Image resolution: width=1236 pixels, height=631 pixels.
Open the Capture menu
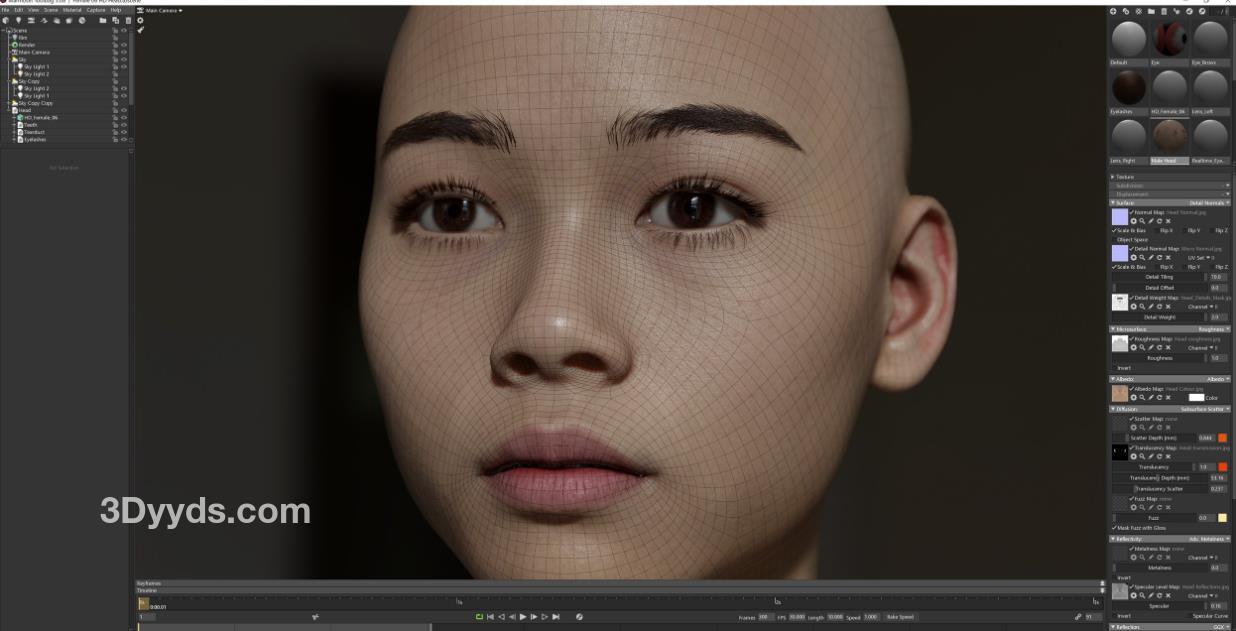(95, 10)
